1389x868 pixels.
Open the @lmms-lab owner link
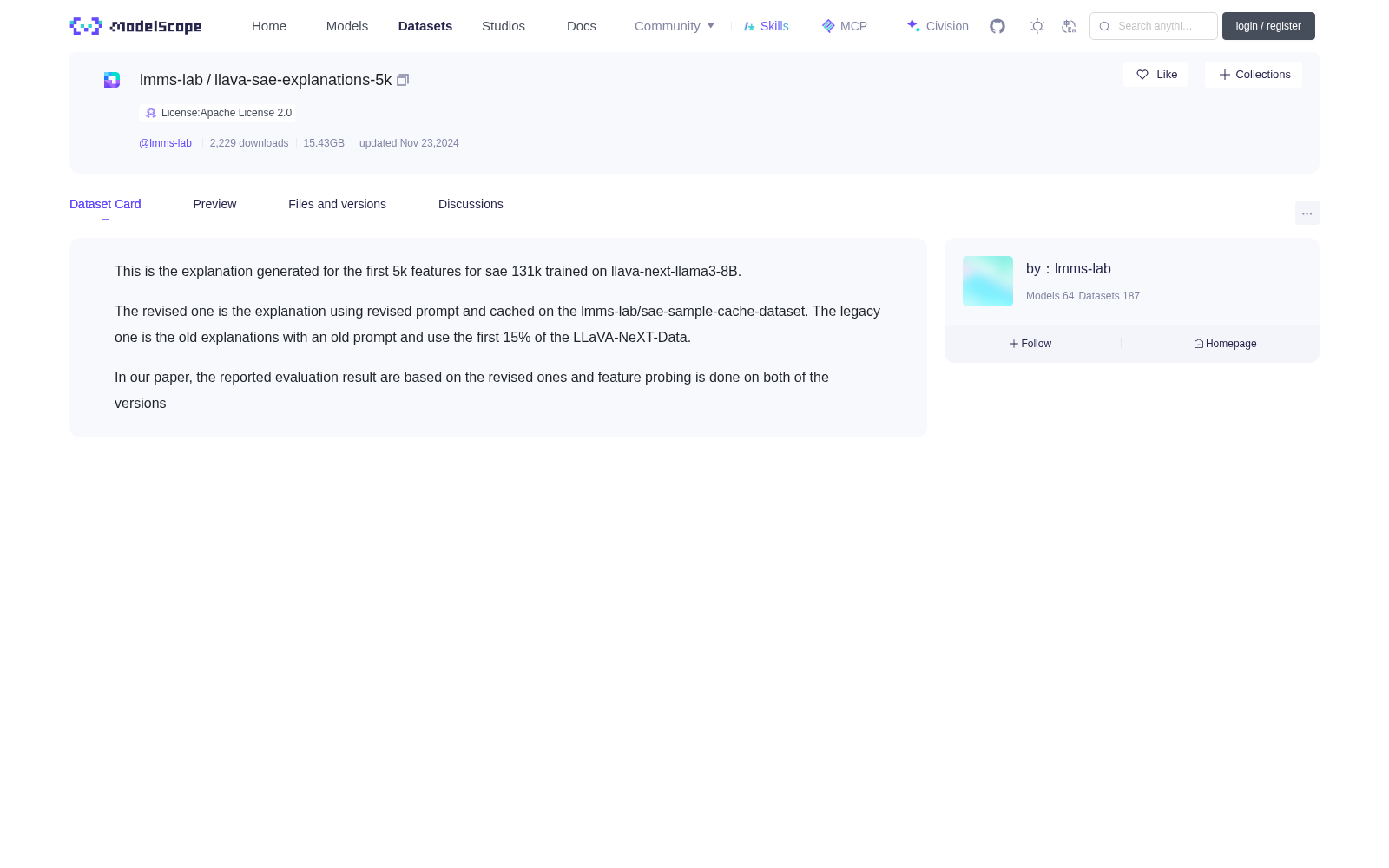[x=165, y=143]
